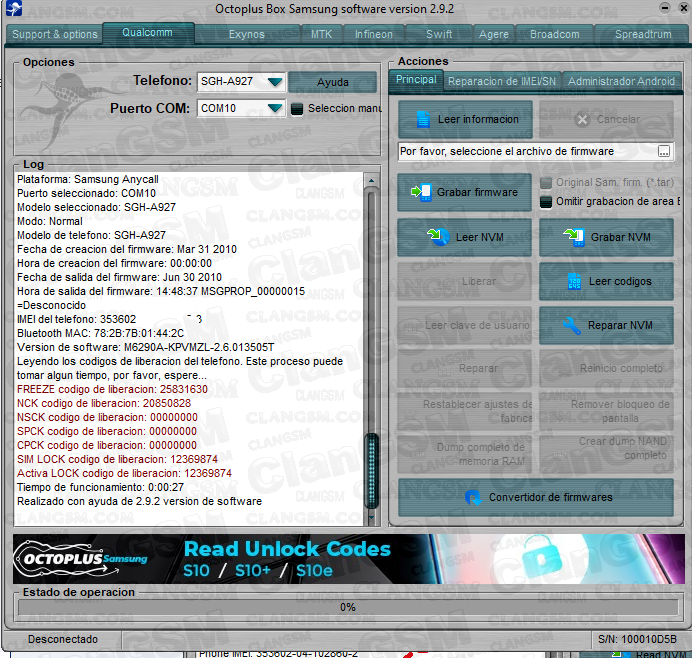Switch to Broadcom tab
This screenshot has height=658, width=692.
coord(554,34)
